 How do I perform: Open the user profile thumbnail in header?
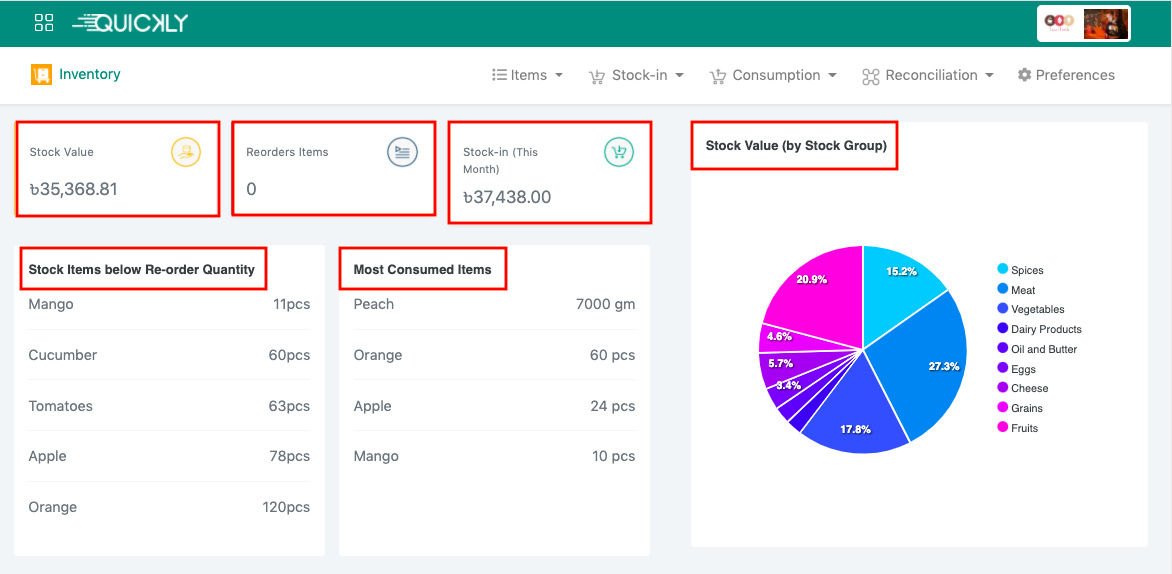pyautogui.click(x=1106, y=23)
